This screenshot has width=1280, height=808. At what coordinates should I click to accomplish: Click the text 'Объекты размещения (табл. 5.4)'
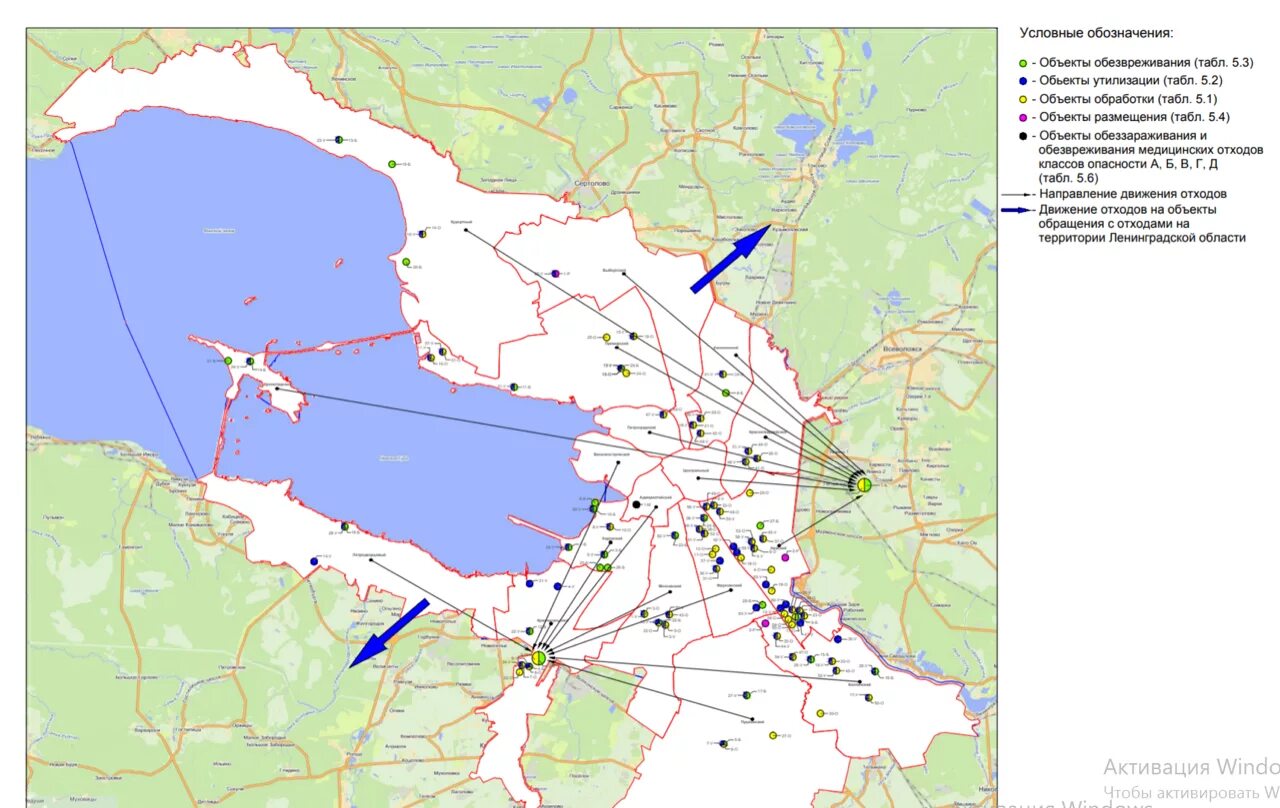(1134, 117)
